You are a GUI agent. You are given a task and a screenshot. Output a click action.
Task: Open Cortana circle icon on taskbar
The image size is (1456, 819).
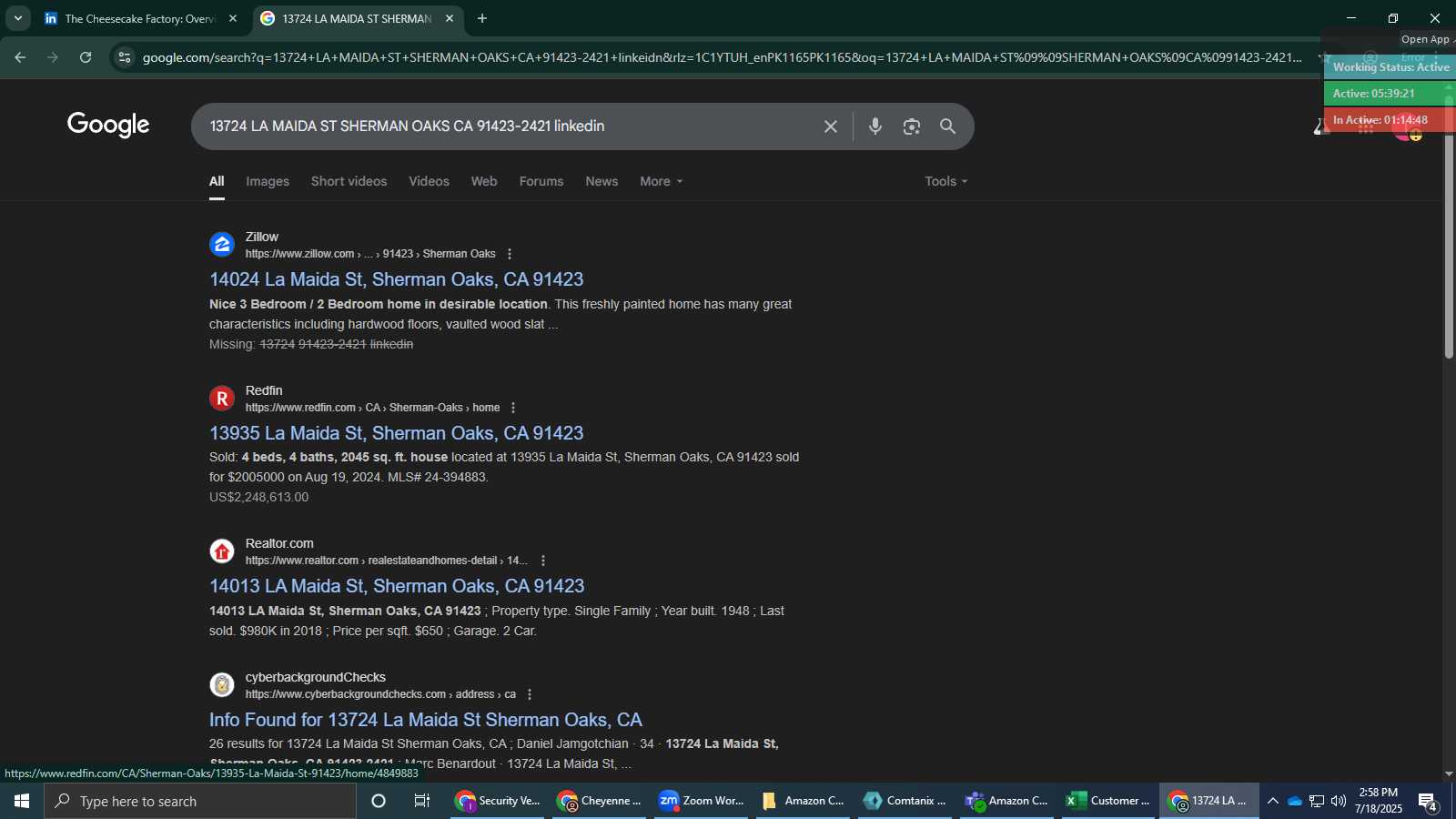pos(379,801)
